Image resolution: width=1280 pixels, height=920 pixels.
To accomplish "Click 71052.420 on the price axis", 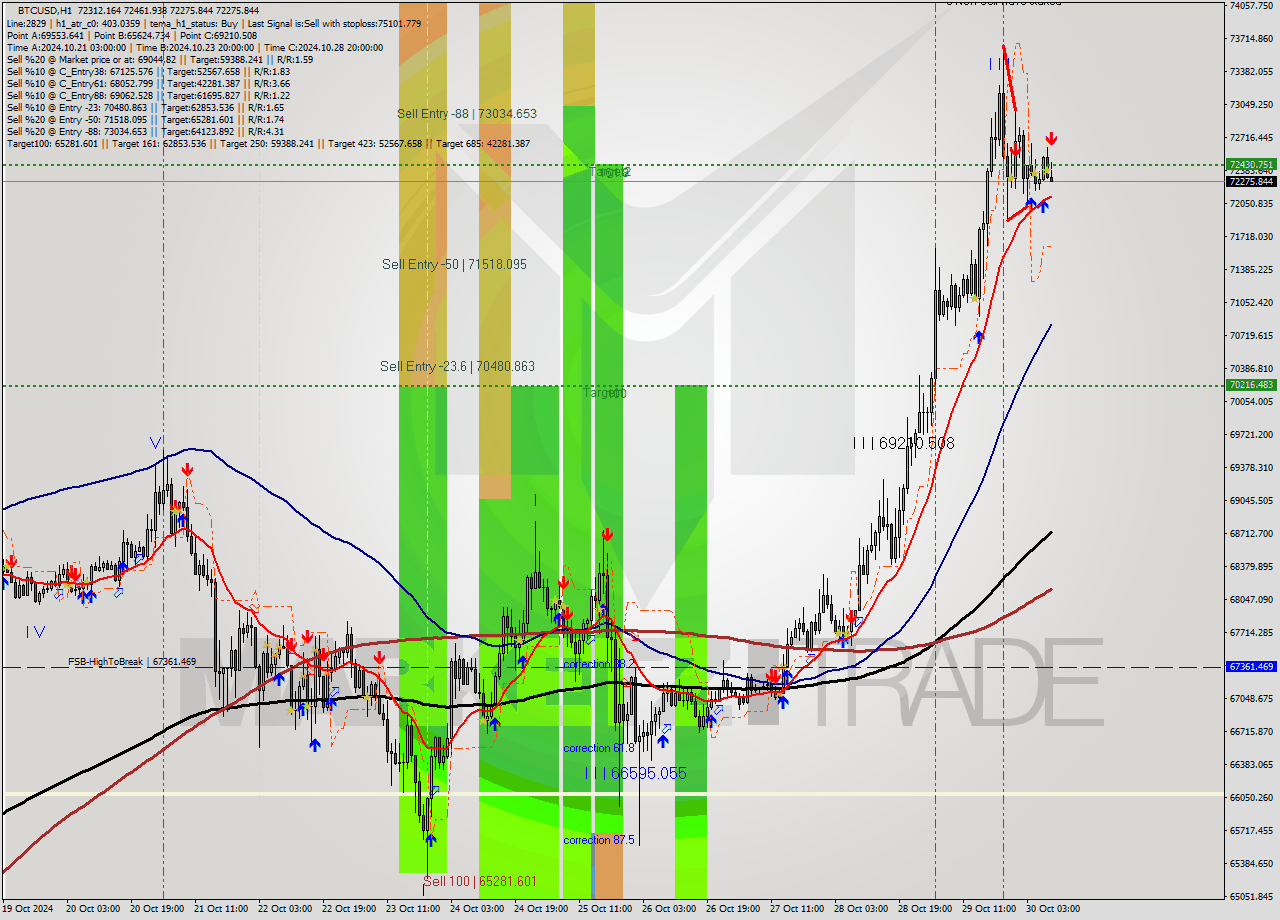I will (1251, 302).
